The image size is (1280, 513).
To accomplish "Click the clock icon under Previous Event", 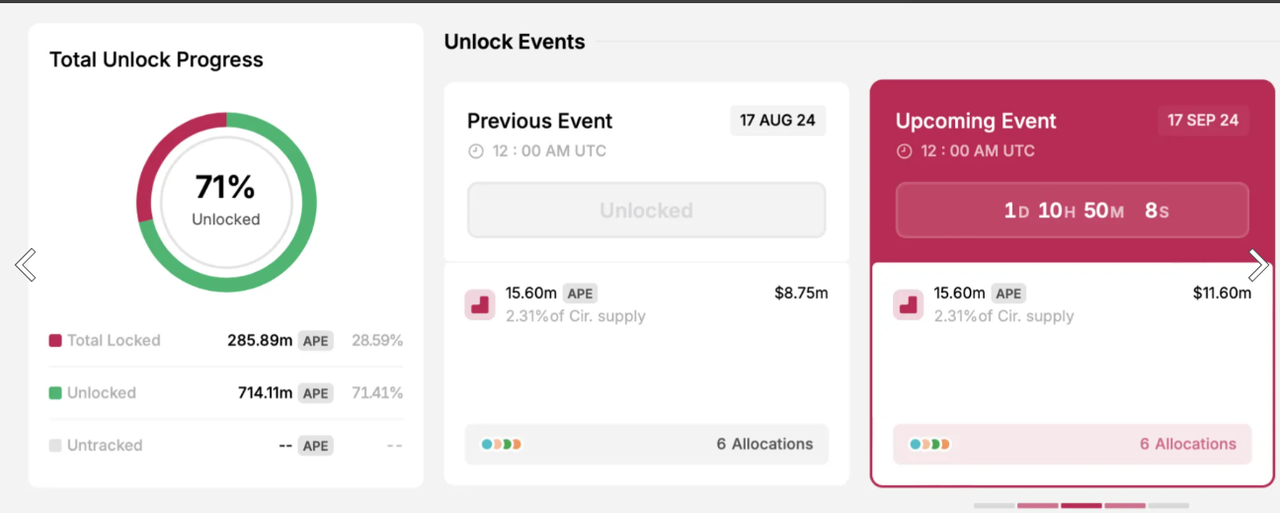I will coord(475,151).
